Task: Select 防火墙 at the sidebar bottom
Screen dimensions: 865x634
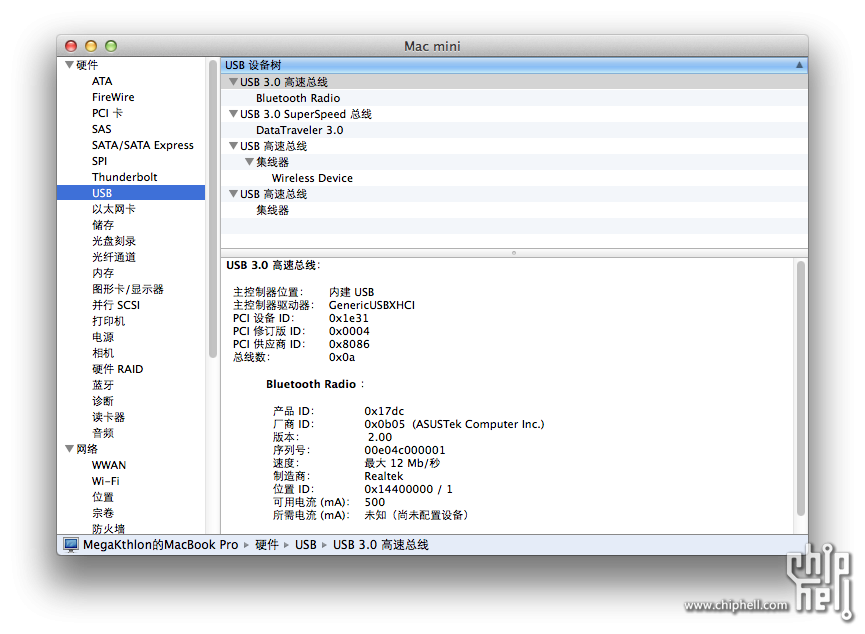Action: click(108, 529)
